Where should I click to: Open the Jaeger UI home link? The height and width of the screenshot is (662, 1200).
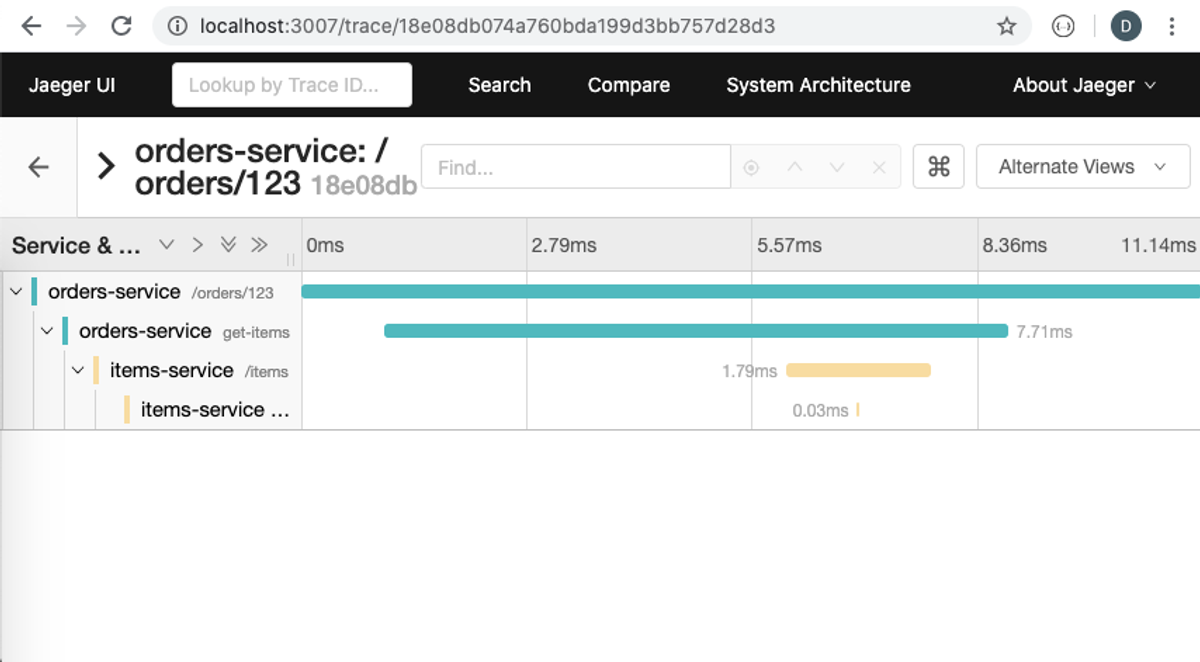click(x=72, y=85)
